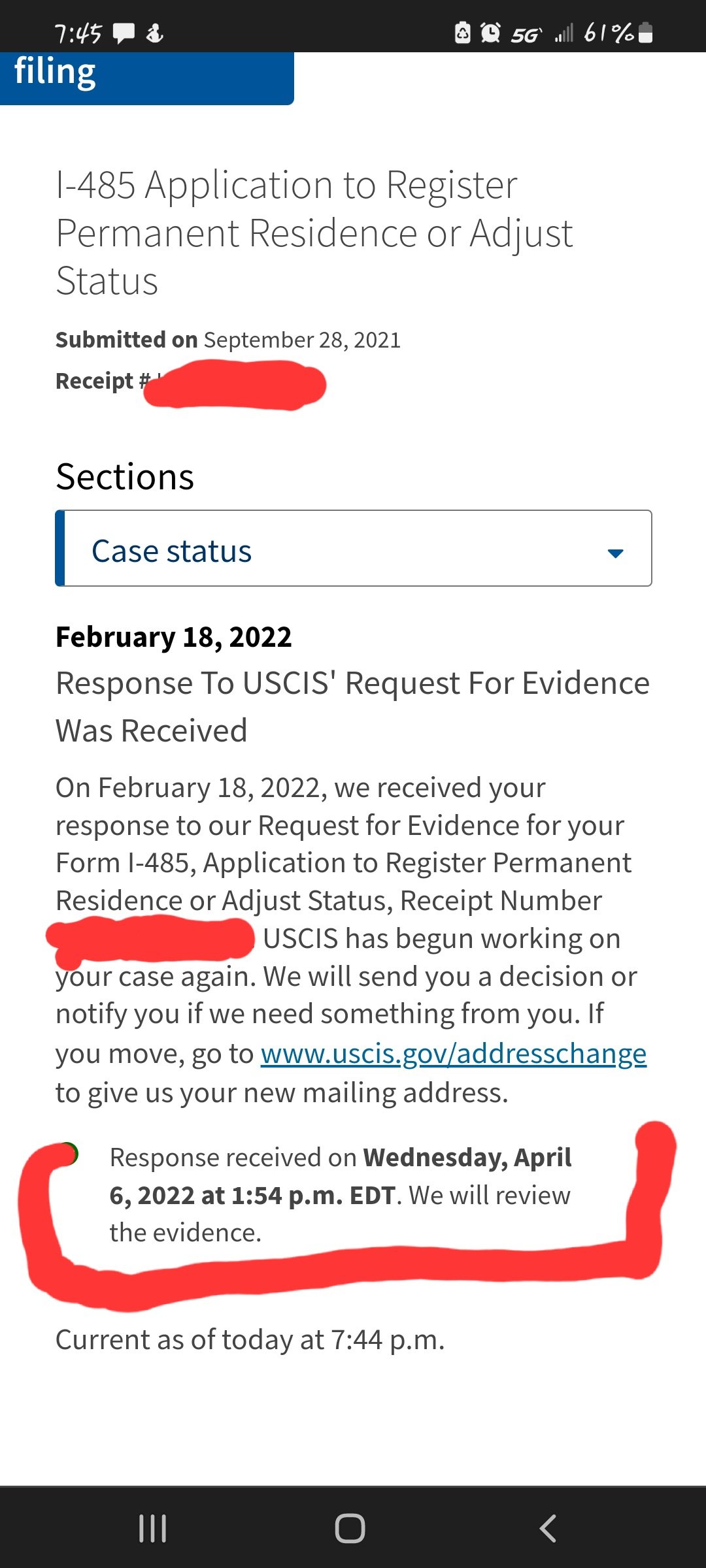Tap the message notification icon in status bar

pos(124,33)
